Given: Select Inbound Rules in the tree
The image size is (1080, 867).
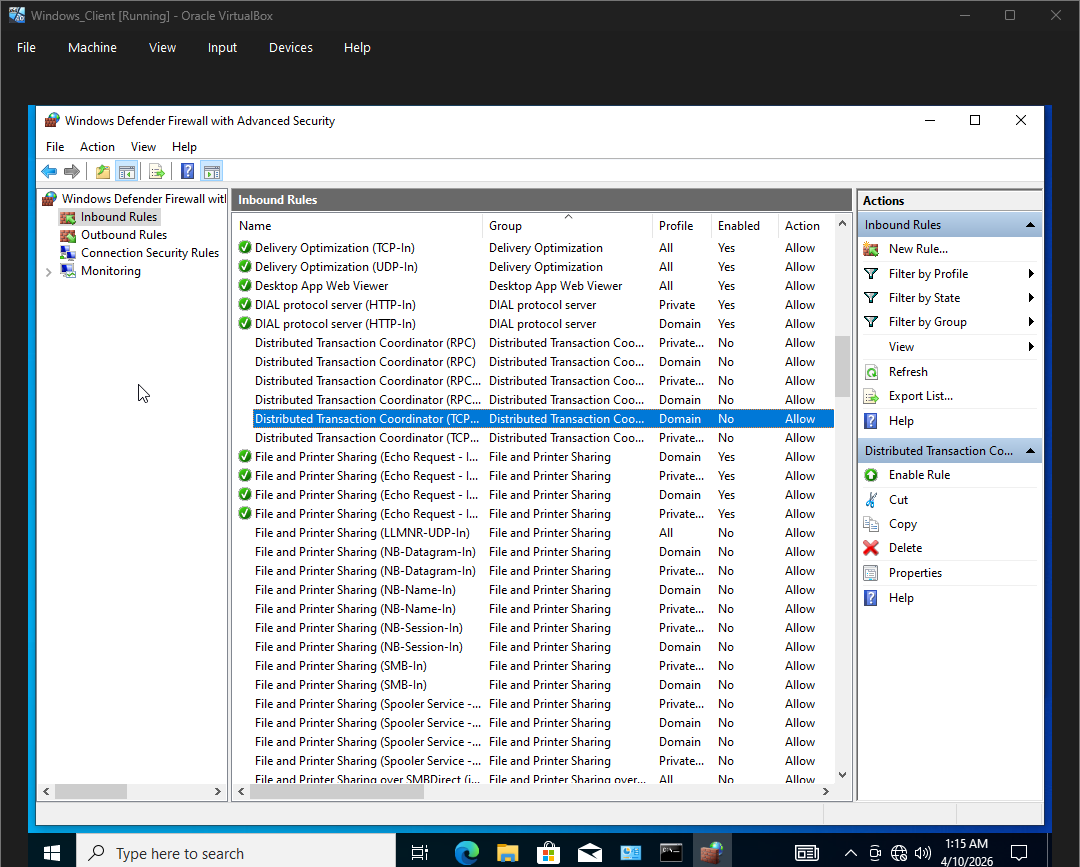Looking at the screenshot, I should point(119,217).
